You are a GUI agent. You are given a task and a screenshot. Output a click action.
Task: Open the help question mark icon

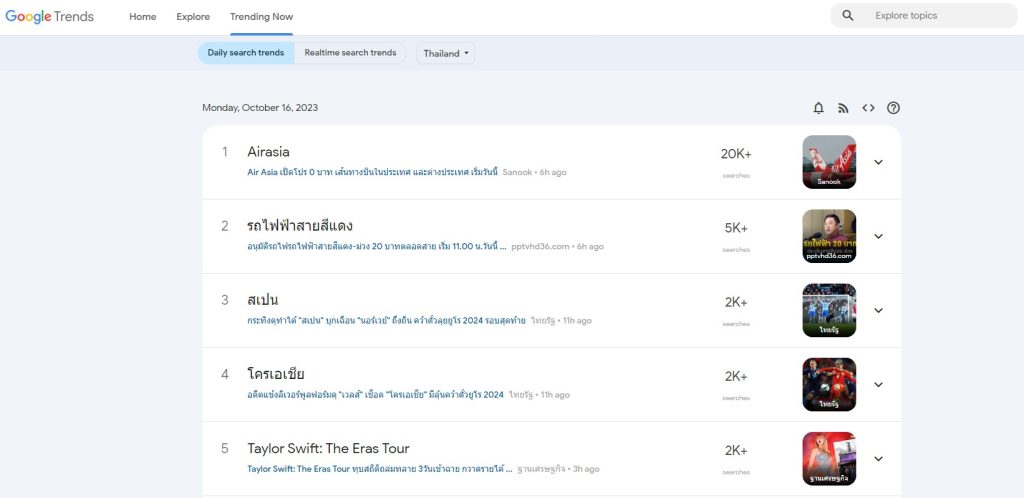893,108
